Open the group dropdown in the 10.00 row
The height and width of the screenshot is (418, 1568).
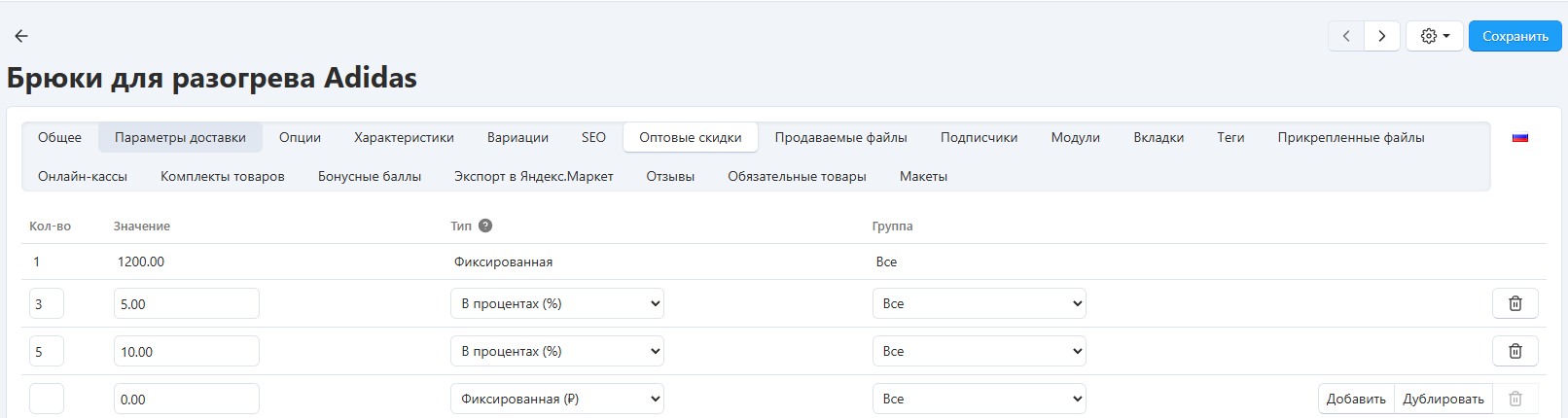(980, 351)
